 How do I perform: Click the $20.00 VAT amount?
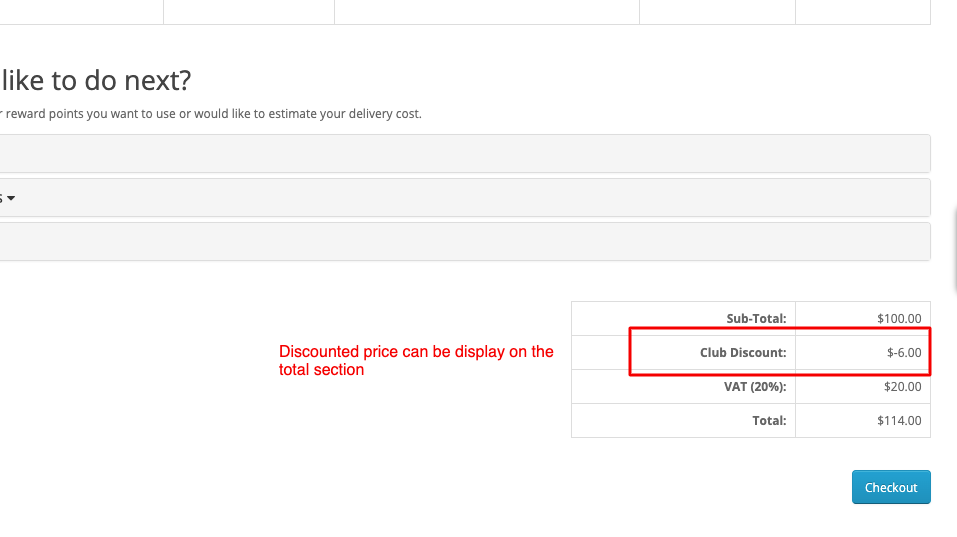point(903,387)
